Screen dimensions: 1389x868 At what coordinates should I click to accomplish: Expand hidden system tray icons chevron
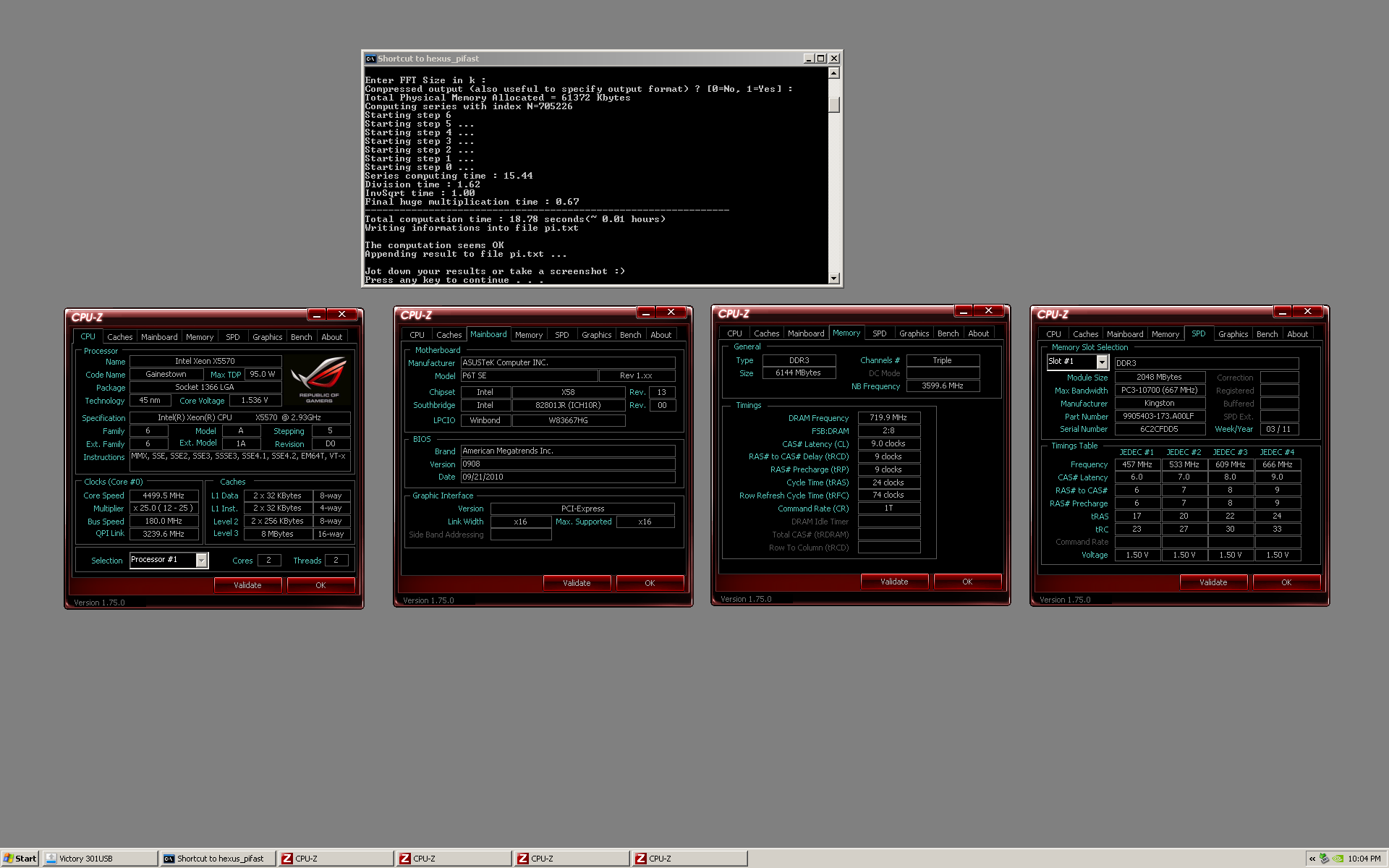click(x=1312, y=859)
